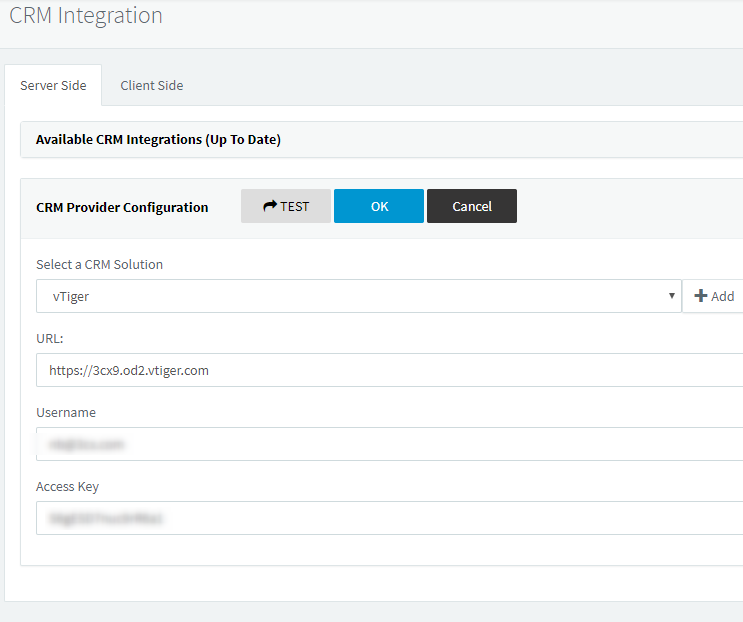The height and width of the screenshot is (622, 743).
Task: Click the Access Key label
Action: coord(67,487)
